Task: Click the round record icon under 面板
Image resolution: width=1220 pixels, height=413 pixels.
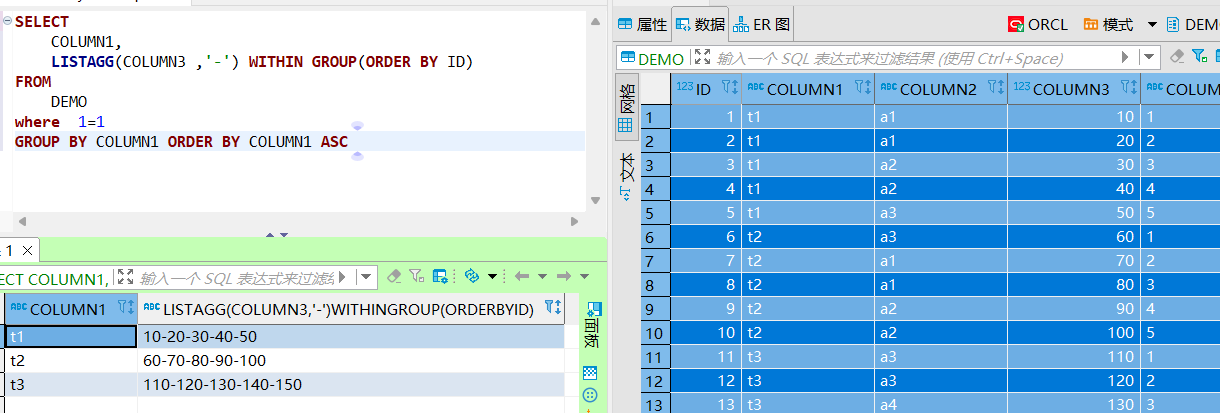Action: [x=590, y=395]
